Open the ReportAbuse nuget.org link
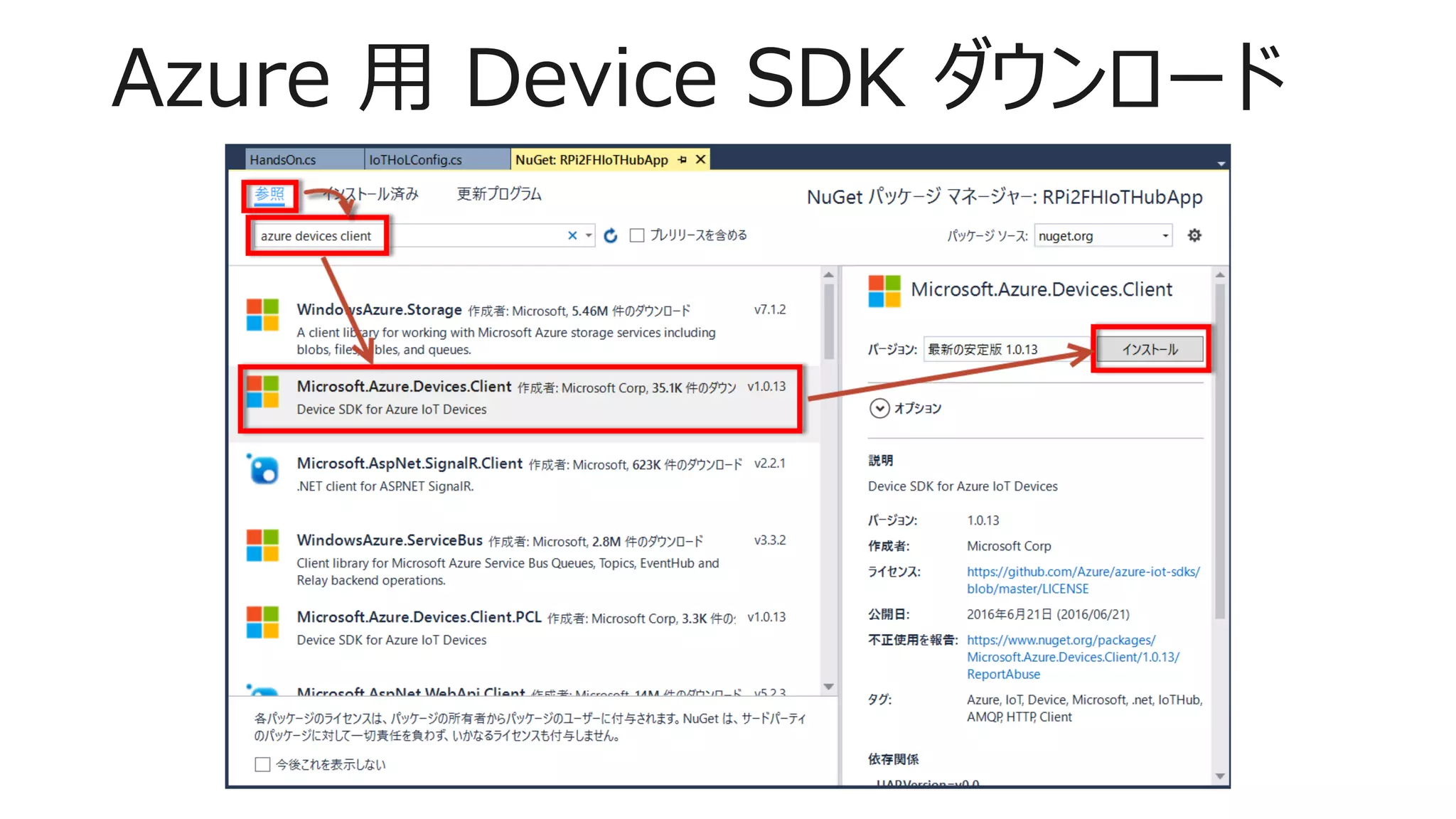Viewport: 1456px width, 819px height. click(x=1073, y=657)
